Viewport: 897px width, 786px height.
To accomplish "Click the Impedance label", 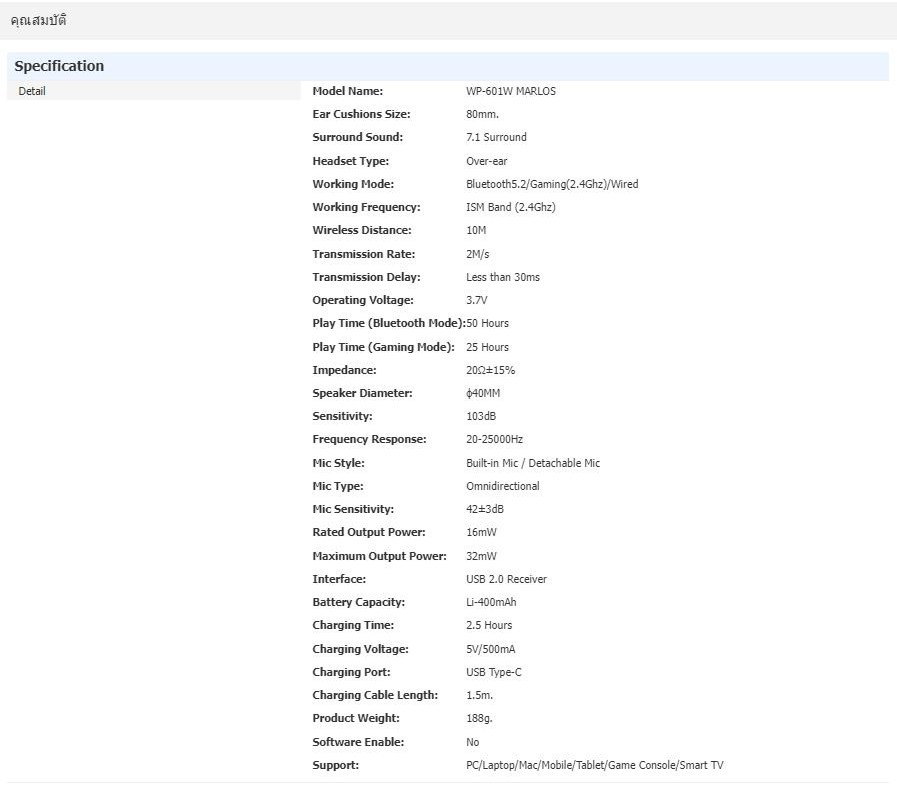I will click(x=344, y=370).
